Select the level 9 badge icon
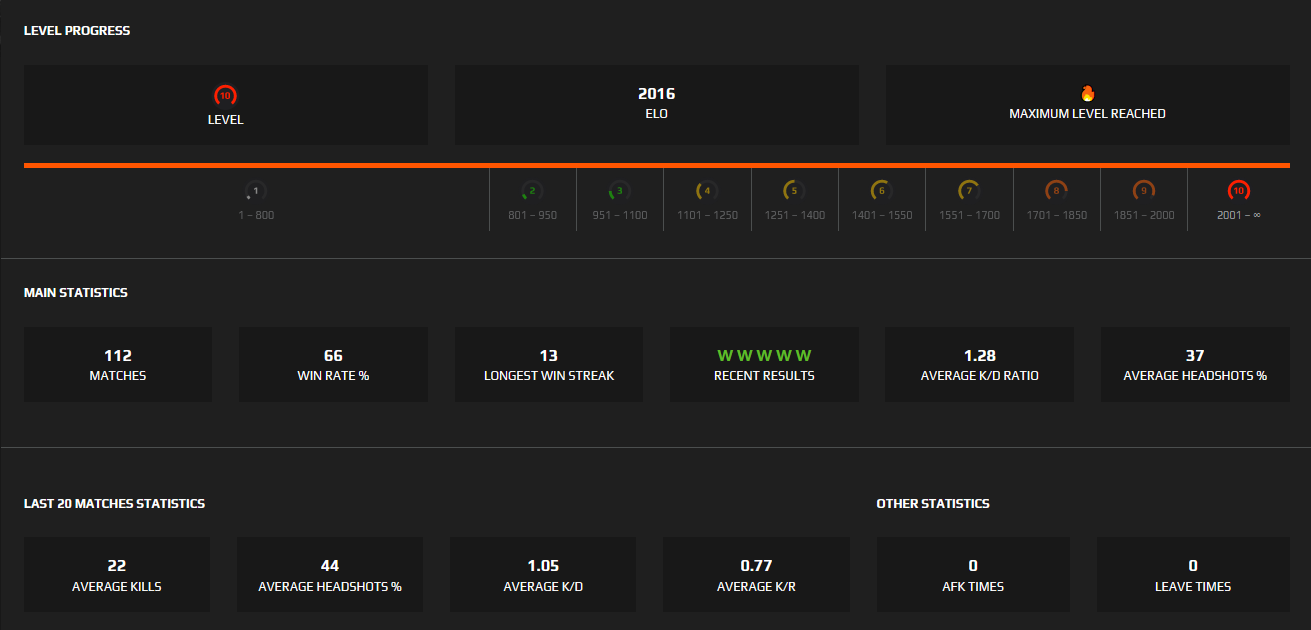This screenshot has height=630, width=1311. click(1143, 188)
